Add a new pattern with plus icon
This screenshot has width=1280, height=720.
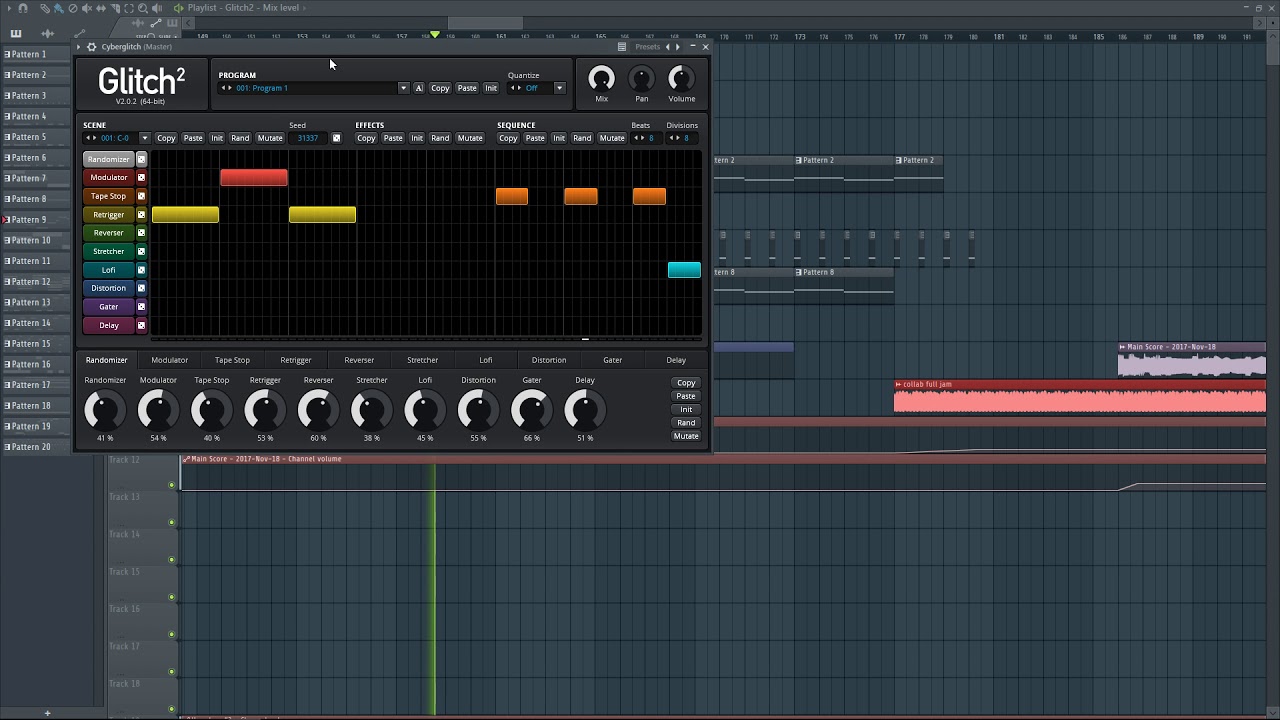(47, 713)
